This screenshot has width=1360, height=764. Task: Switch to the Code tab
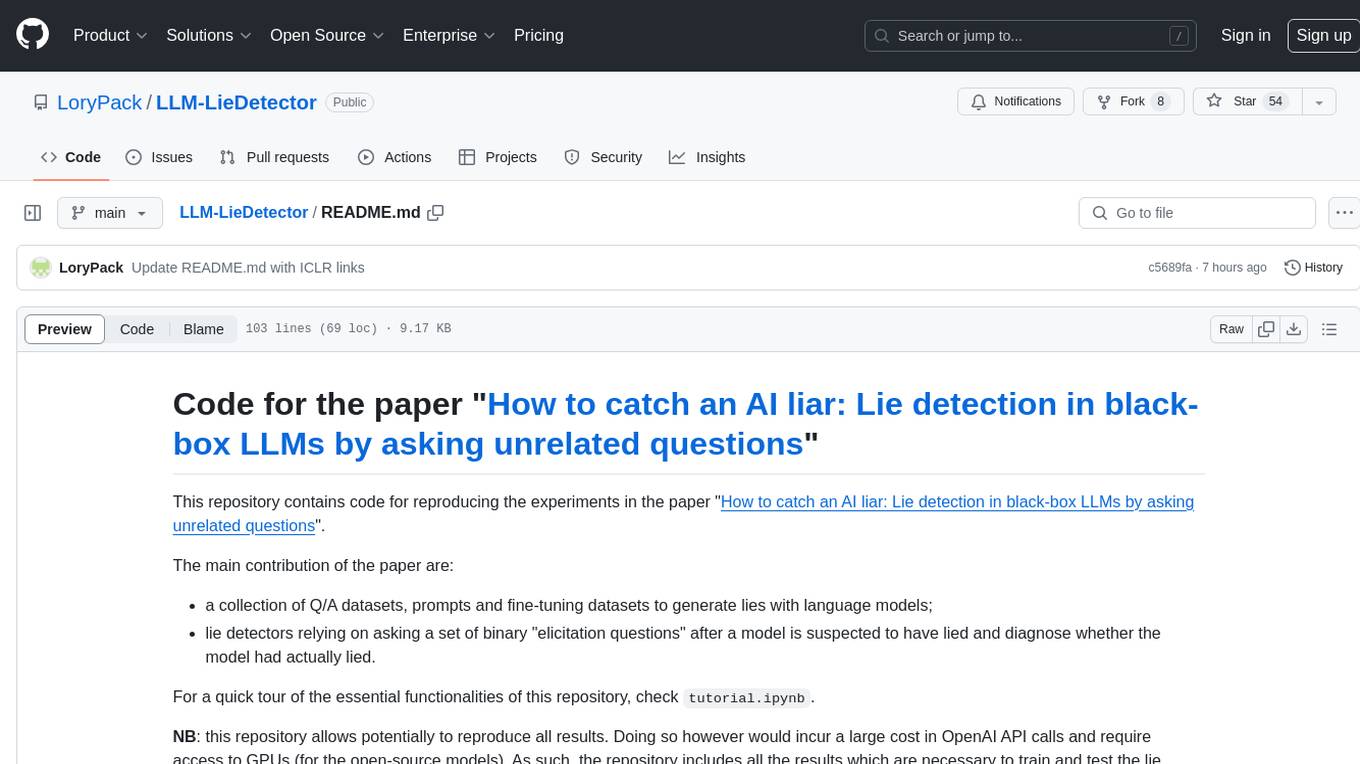click(71, 157)
